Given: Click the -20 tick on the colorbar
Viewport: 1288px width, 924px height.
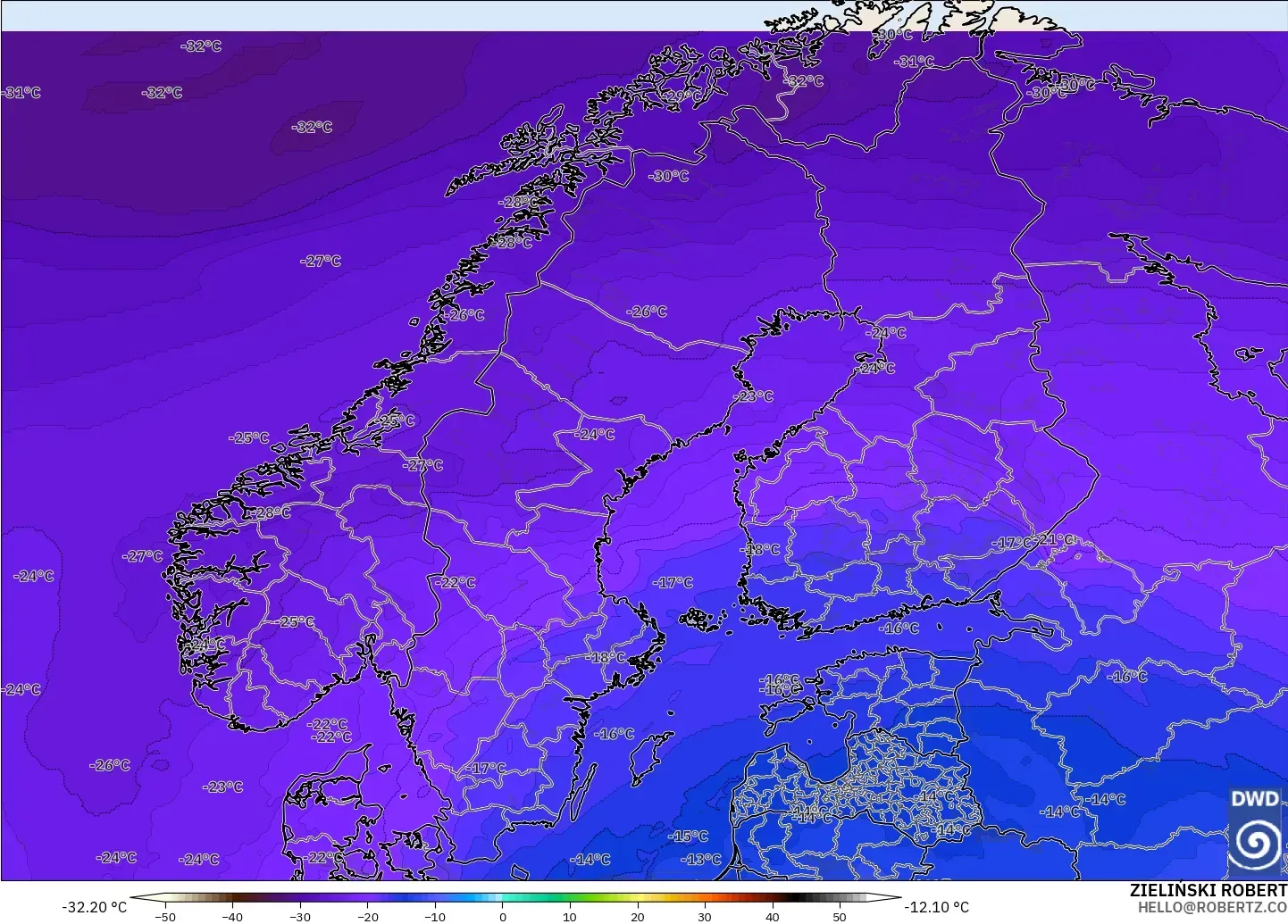Looking at the screenshot, I should click(x=367, y=917).
